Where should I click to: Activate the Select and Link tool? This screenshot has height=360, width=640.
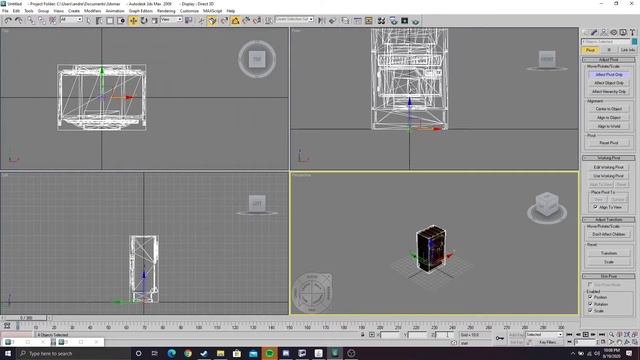[x=31, y=20]
